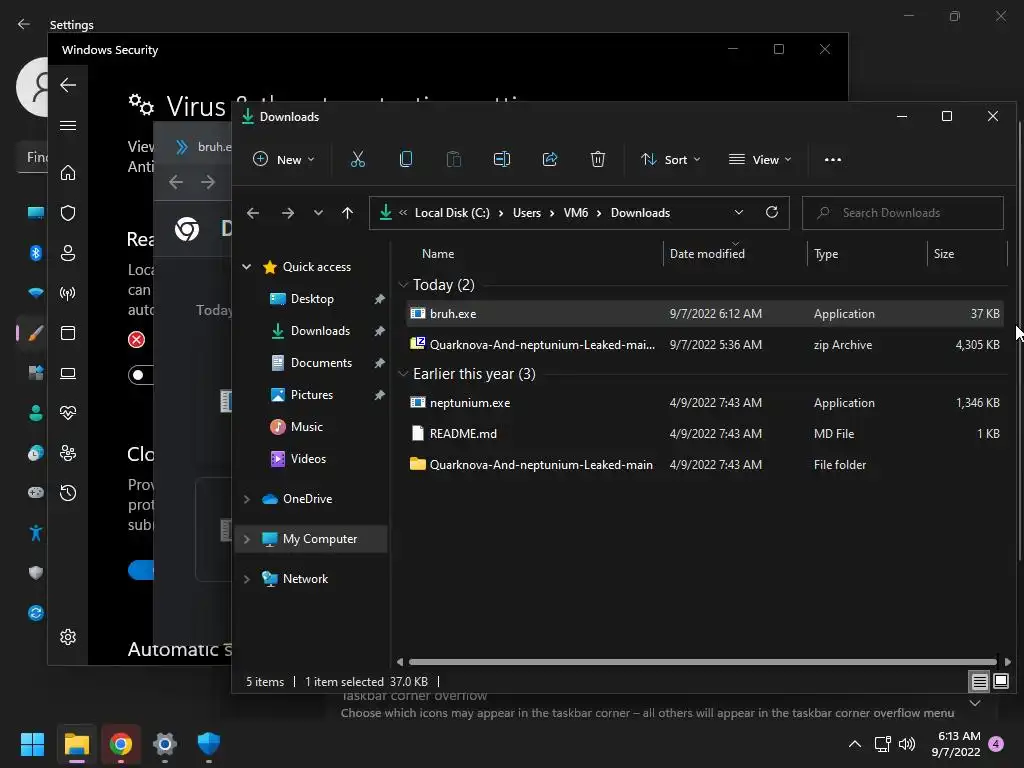Screen dimensions: 1024x768
Task: Select Desktop in Quick access
Action: coord(312,298)
